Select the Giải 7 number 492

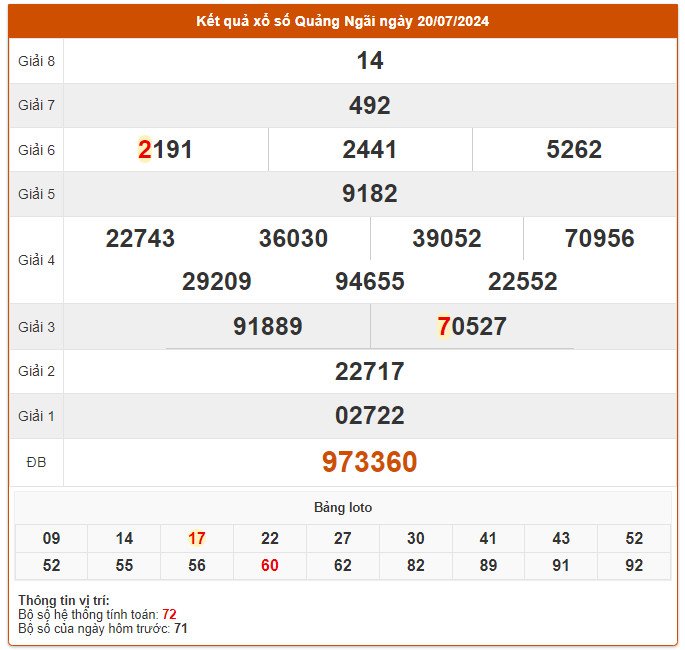click(369, 105)
